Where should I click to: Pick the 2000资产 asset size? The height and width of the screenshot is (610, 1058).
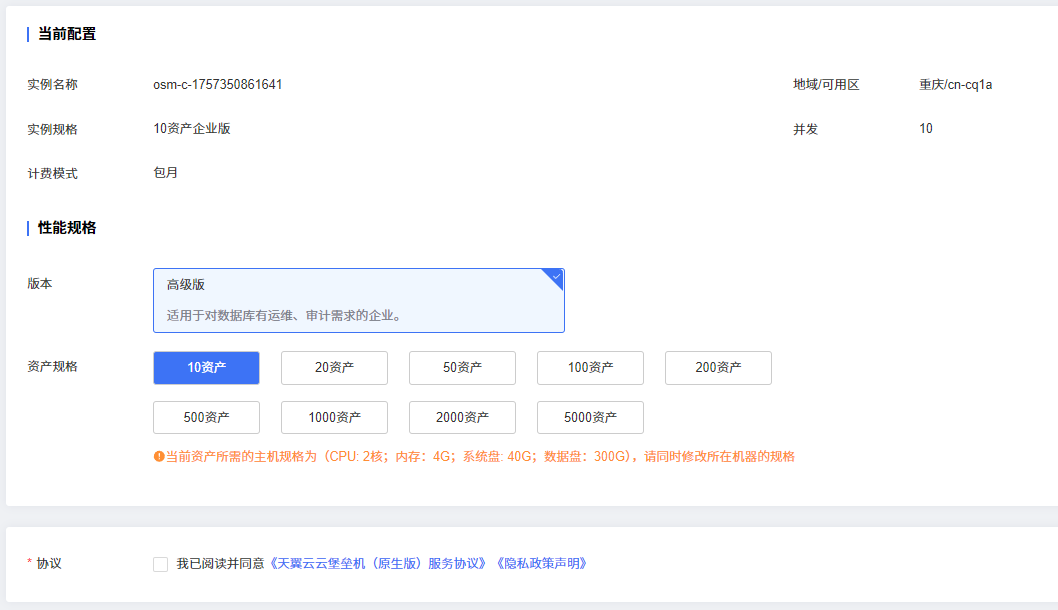pos(462,418)
